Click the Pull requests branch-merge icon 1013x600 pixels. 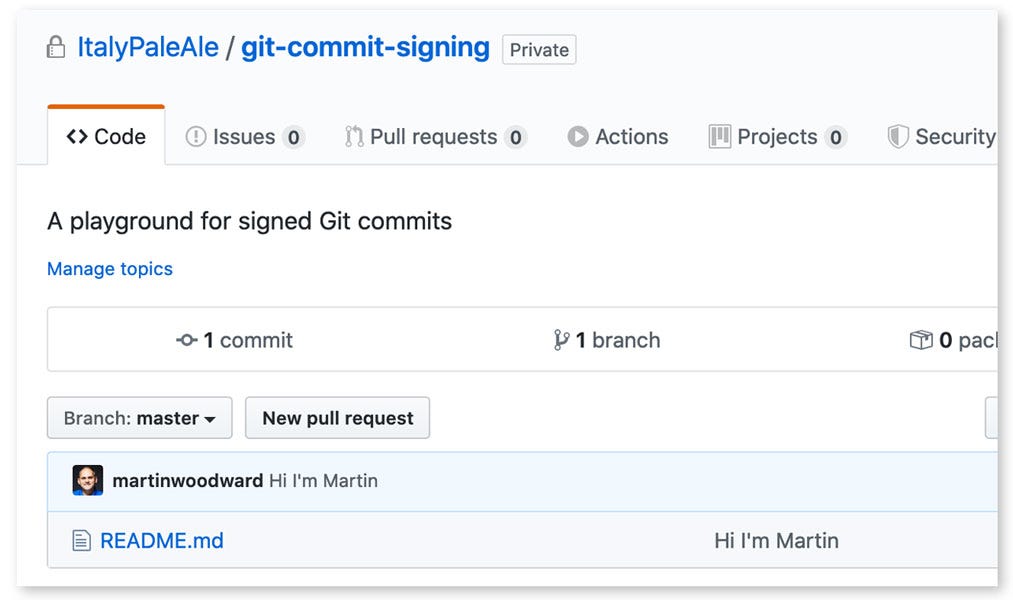[x=353, y=137]
